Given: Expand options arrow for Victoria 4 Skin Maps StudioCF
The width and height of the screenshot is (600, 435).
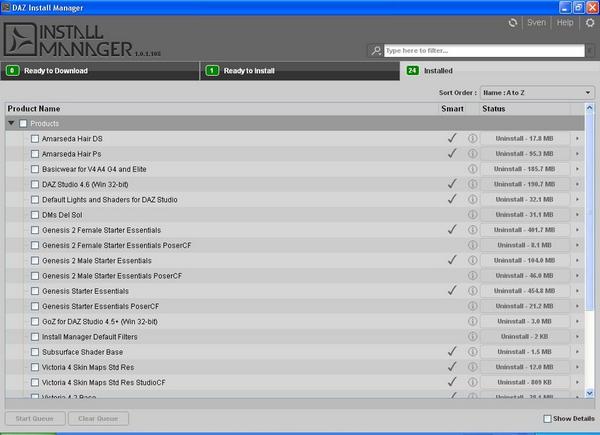Looking at the screenshot, I should [x=577, y=382].
